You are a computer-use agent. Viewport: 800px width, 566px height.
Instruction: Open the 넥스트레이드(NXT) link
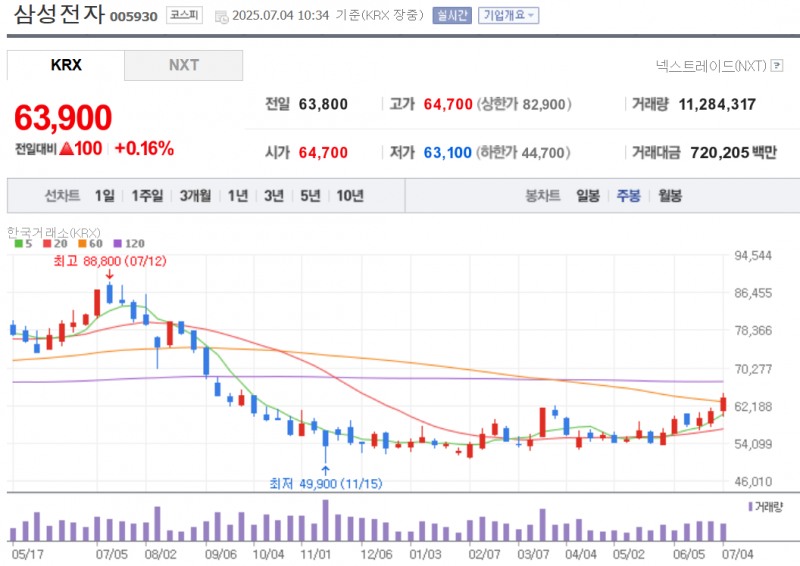tap(711, 66)
